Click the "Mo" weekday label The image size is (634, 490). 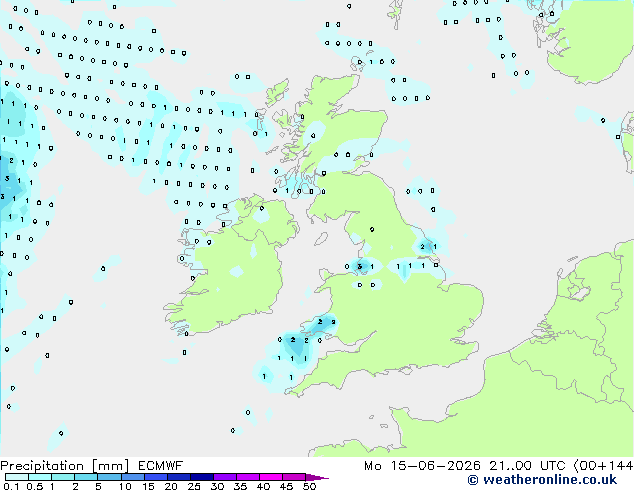pyautogui.click(x=373, y=466)
